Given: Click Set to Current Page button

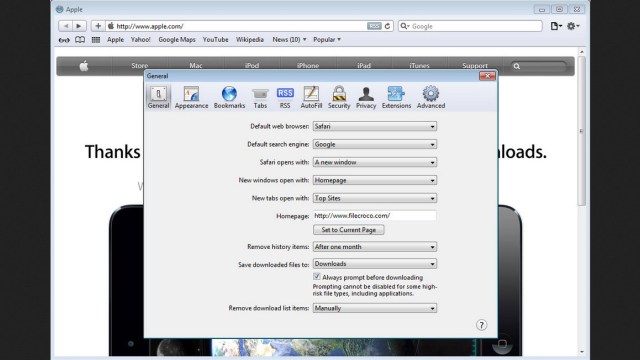Looking at the screenshot, I should 349,230.
